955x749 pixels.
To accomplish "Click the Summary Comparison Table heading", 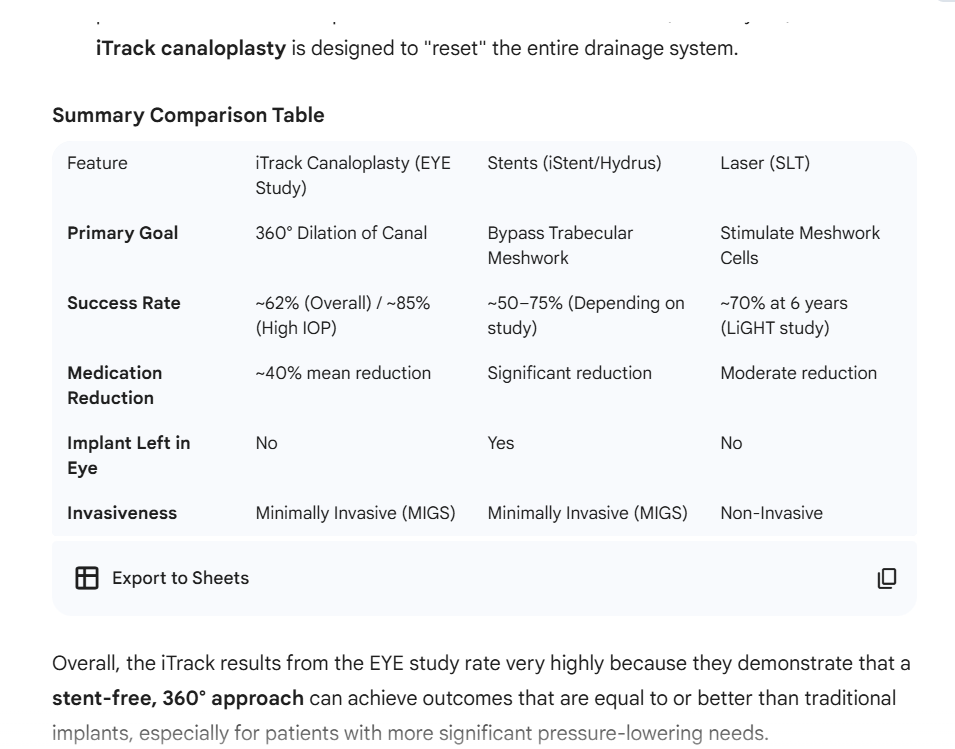I will pyautogui.click(x=188, y=115).
